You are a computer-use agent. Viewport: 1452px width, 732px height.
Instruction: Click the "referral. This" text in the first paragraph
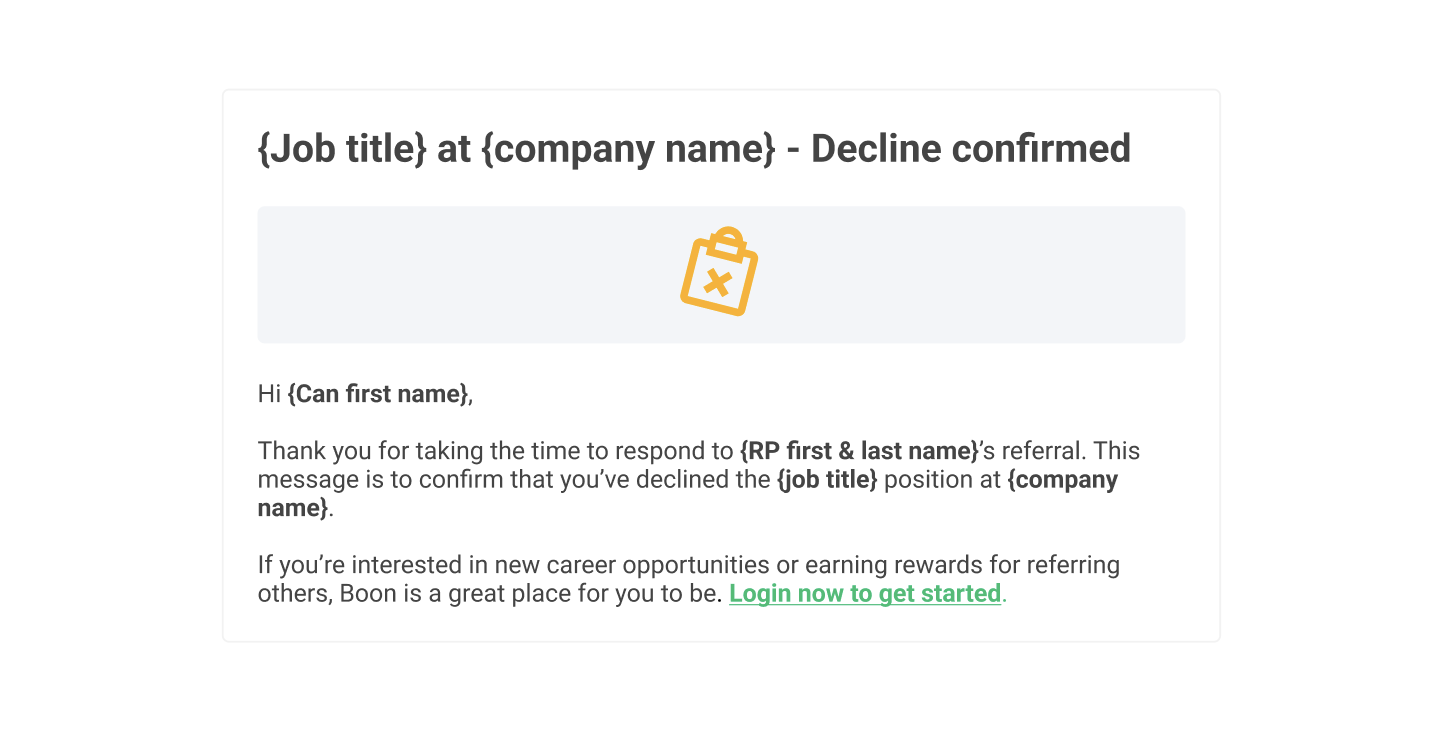tap(1069, 451)
